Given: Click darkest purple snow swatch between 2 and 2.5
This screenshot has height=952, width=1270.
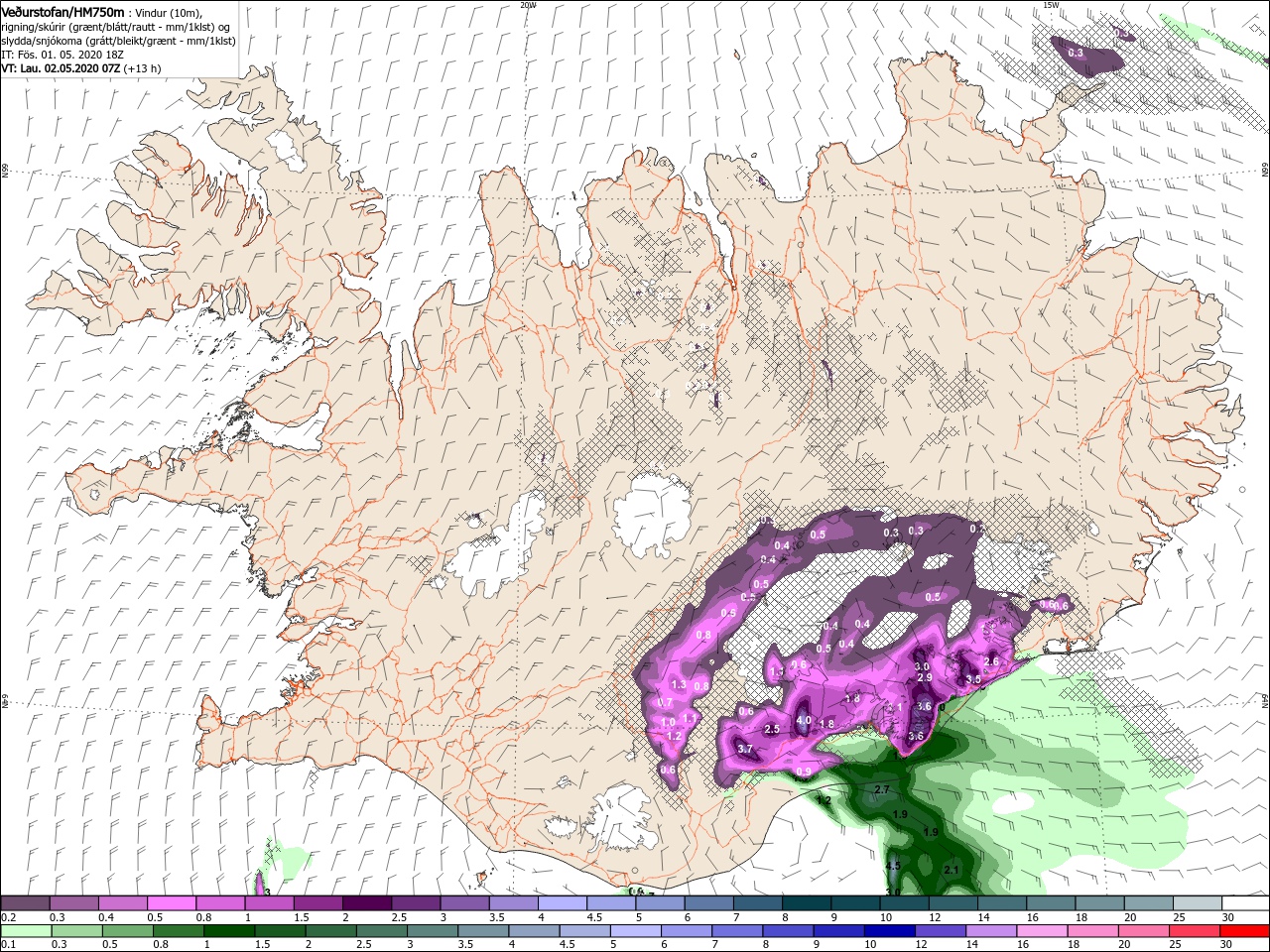Looking at the screenshot, I should point(366,902).
